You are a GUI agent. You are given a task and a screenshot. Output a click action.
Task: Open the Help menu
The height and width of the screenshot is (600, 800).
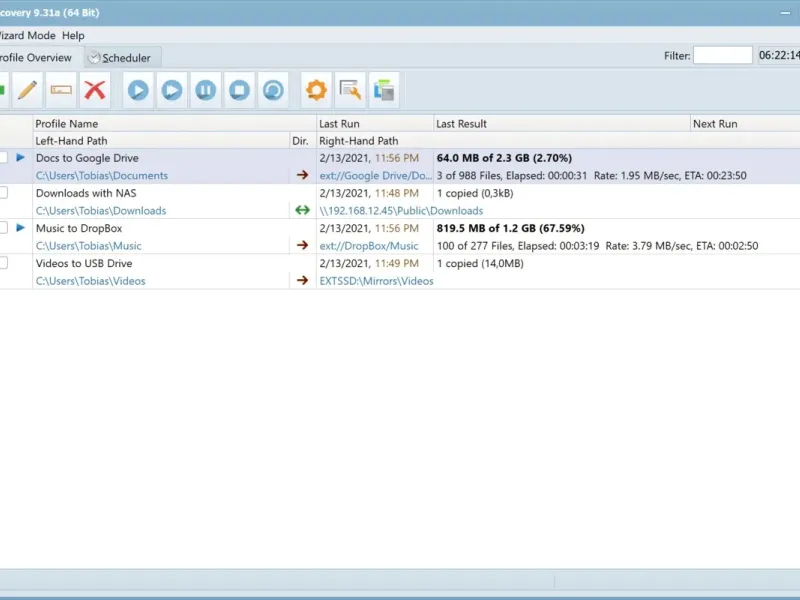point(73,35)
